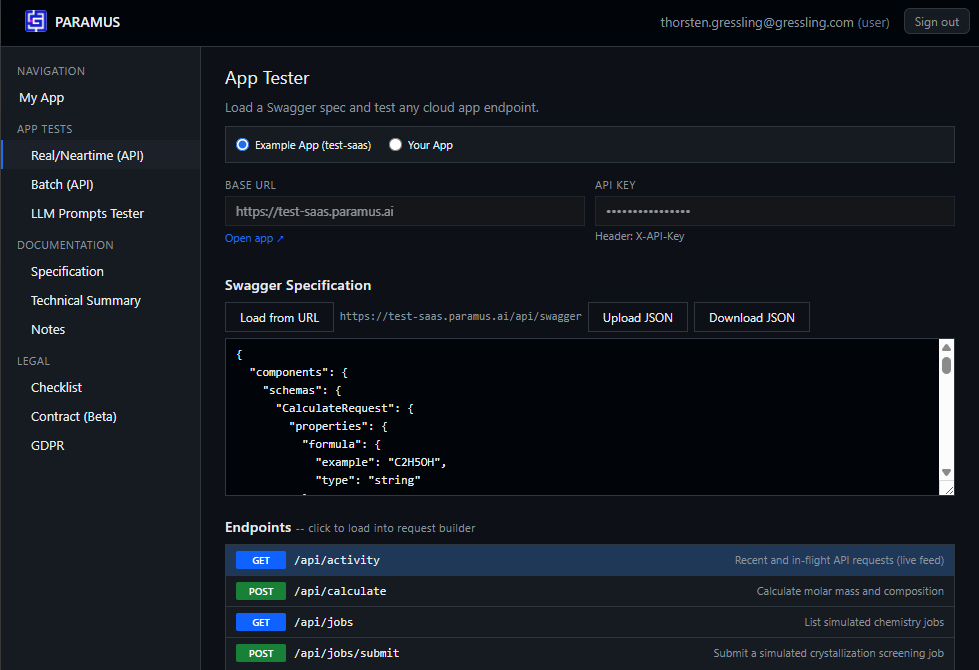Select the Example App (test-saas) radio button

tap(242, 145)
